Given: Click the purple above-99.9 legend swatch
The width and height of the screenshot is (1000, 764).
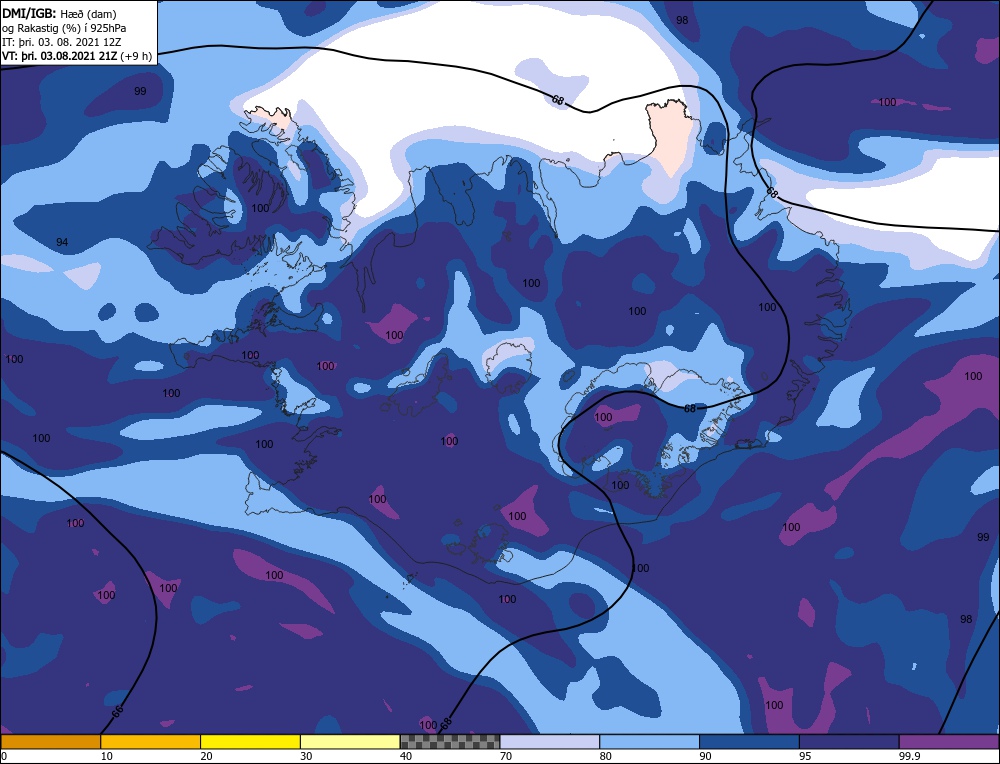Looking at the screenshot, I should click(x=949, y=742).
